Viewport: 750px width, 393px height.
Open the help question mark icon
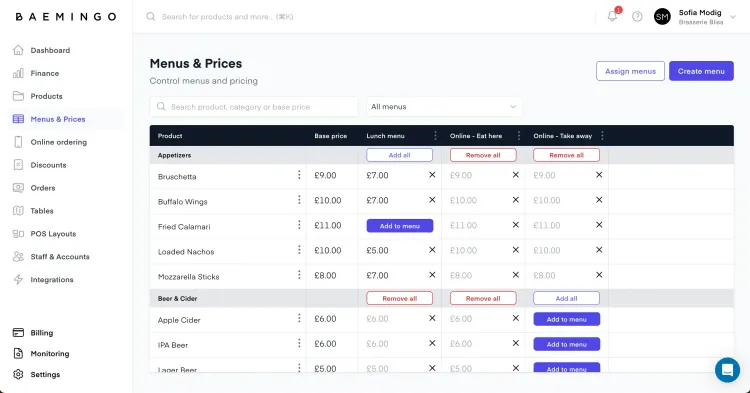pyautogui.click(x=637, y=17)
